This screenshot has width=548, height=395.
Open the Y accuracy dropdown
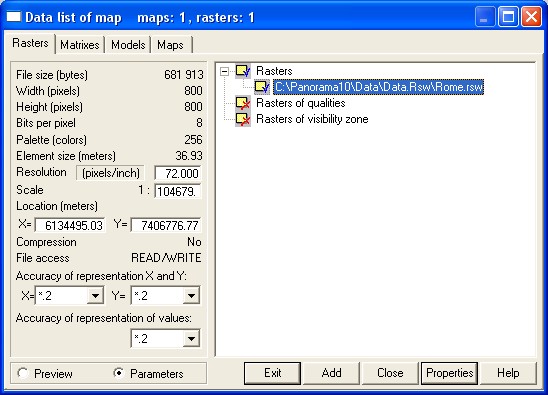pyautogui.click(x=191, y=296)
